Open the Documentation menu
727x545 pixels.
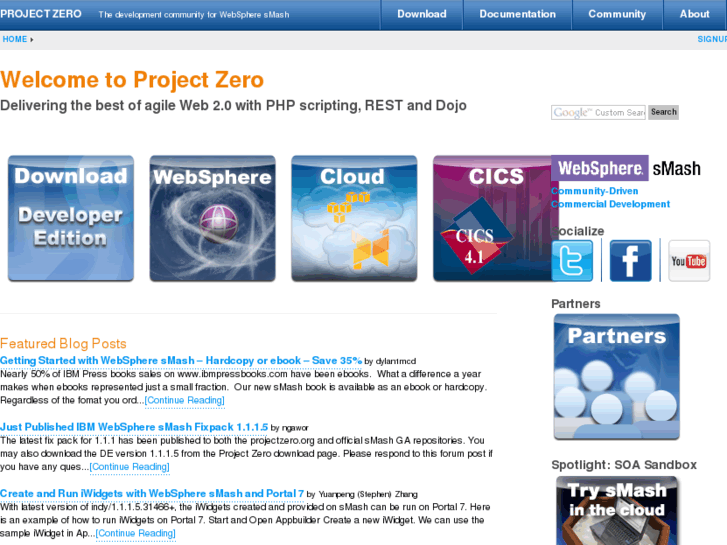click(x=517, y=14)
